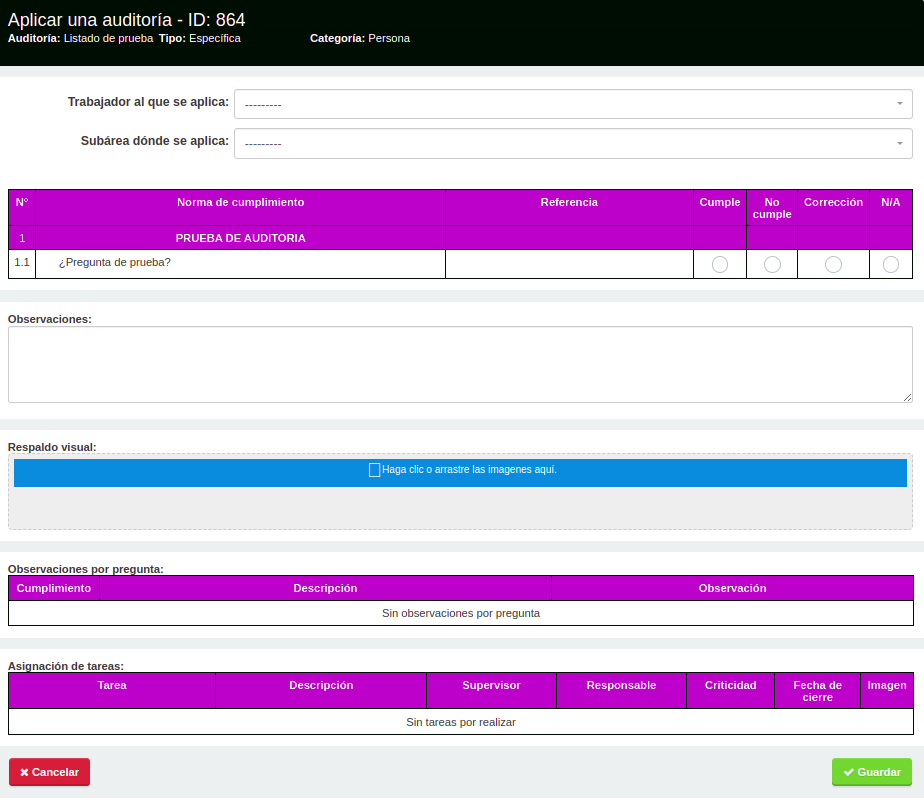The height and width of the screenshot is (798, 924).
Task: Click the arrow of the Subárea selector
Action: (x=899, y=143)
